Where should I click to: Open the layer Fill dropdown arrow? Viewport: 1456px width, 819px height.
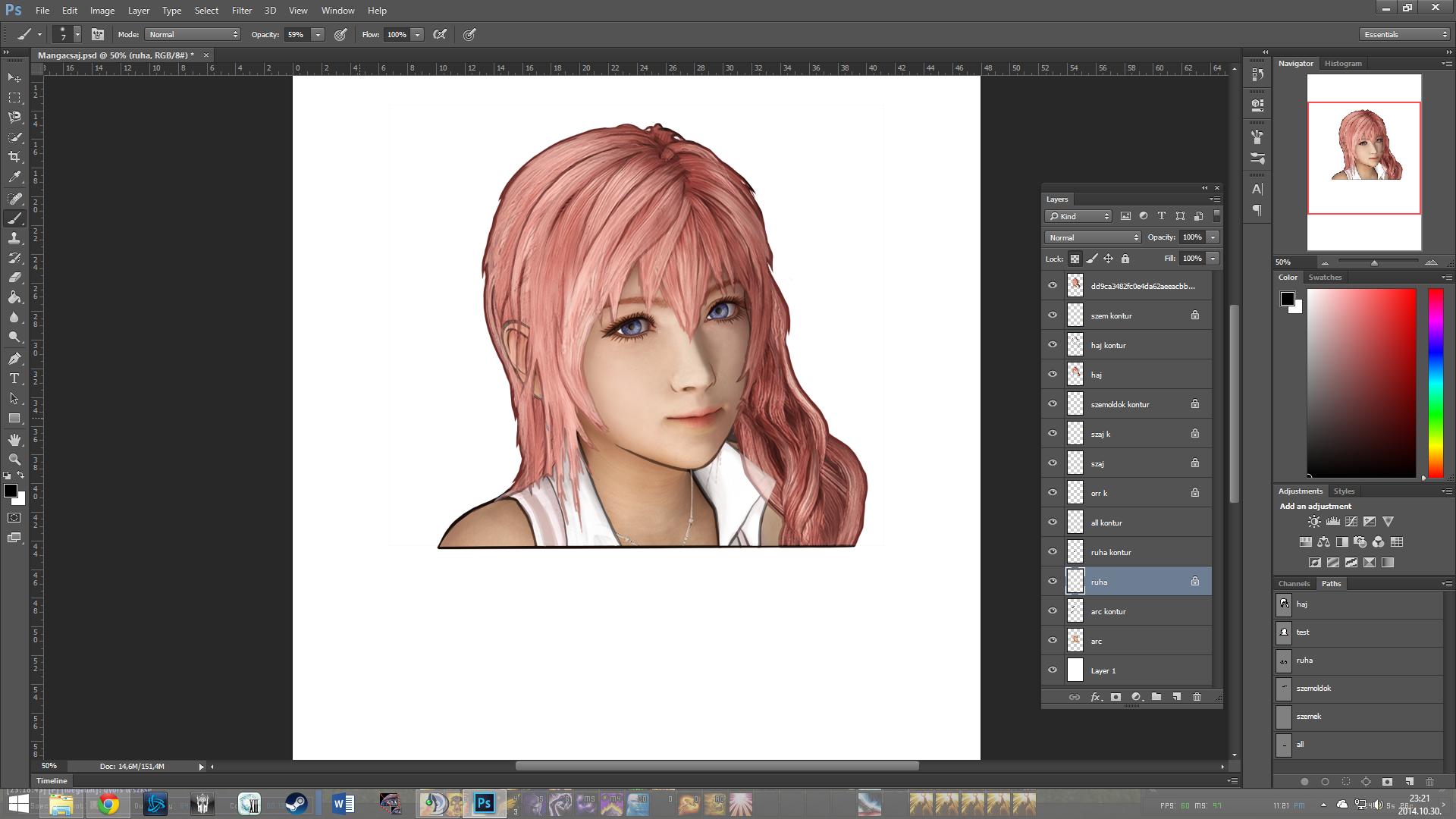pos(1213,259)
